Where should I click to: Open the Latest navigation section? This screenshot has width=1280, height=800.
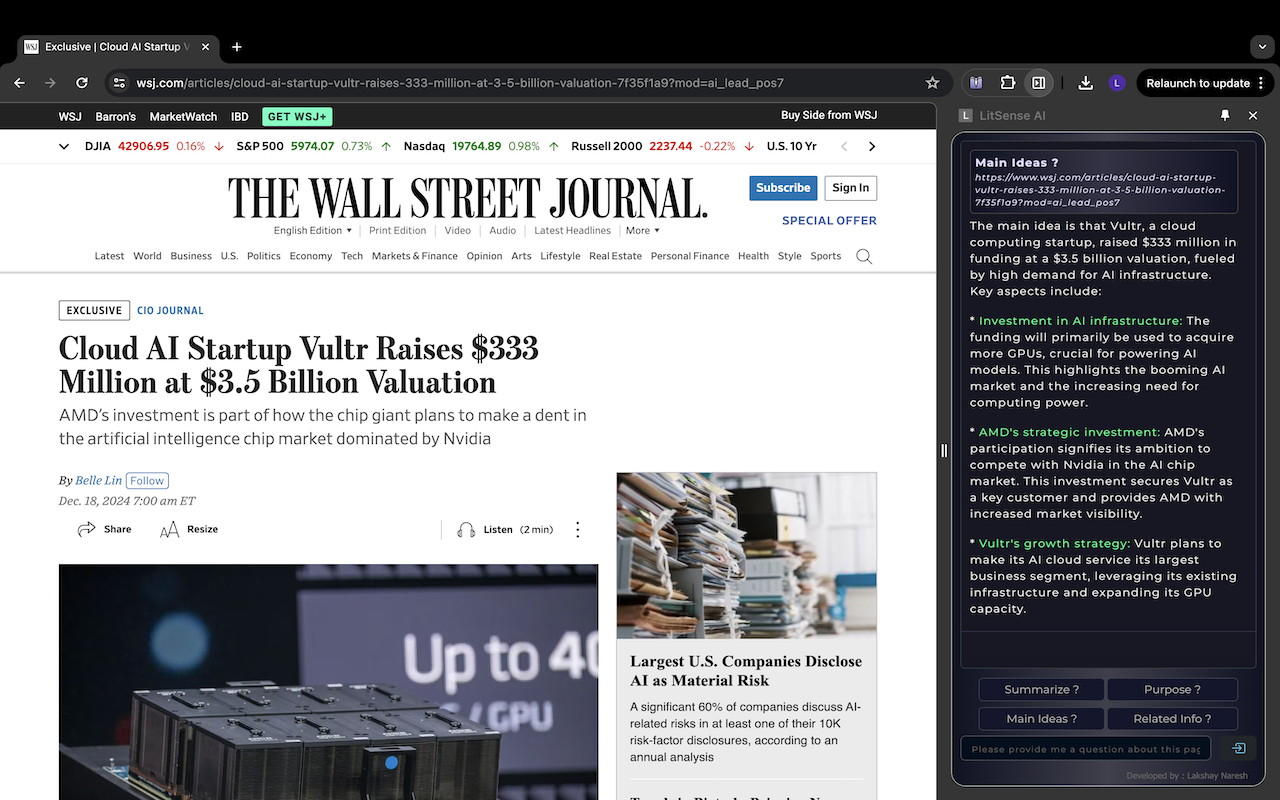click(109, 256)
